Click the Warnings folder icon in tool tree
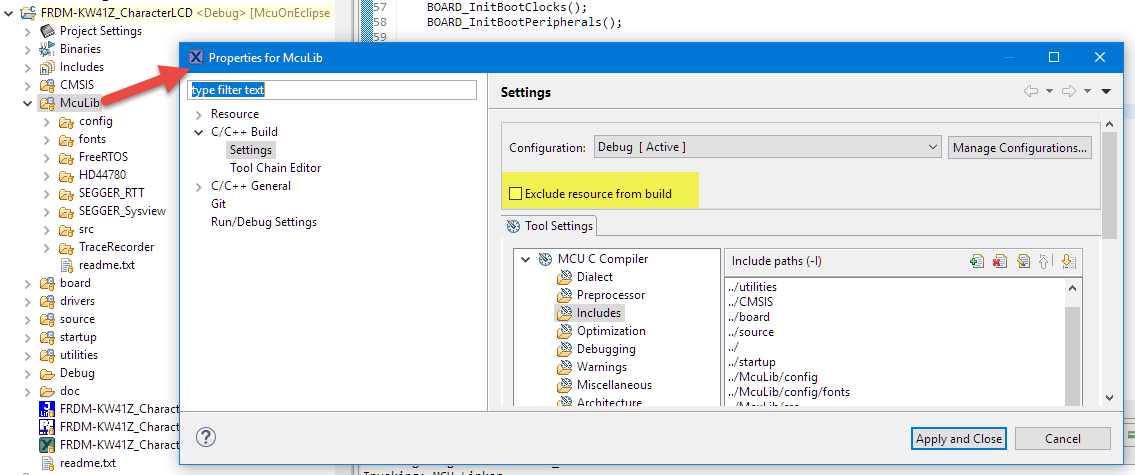The width and height of the screenshot is (1135, 475). (564, 367)
